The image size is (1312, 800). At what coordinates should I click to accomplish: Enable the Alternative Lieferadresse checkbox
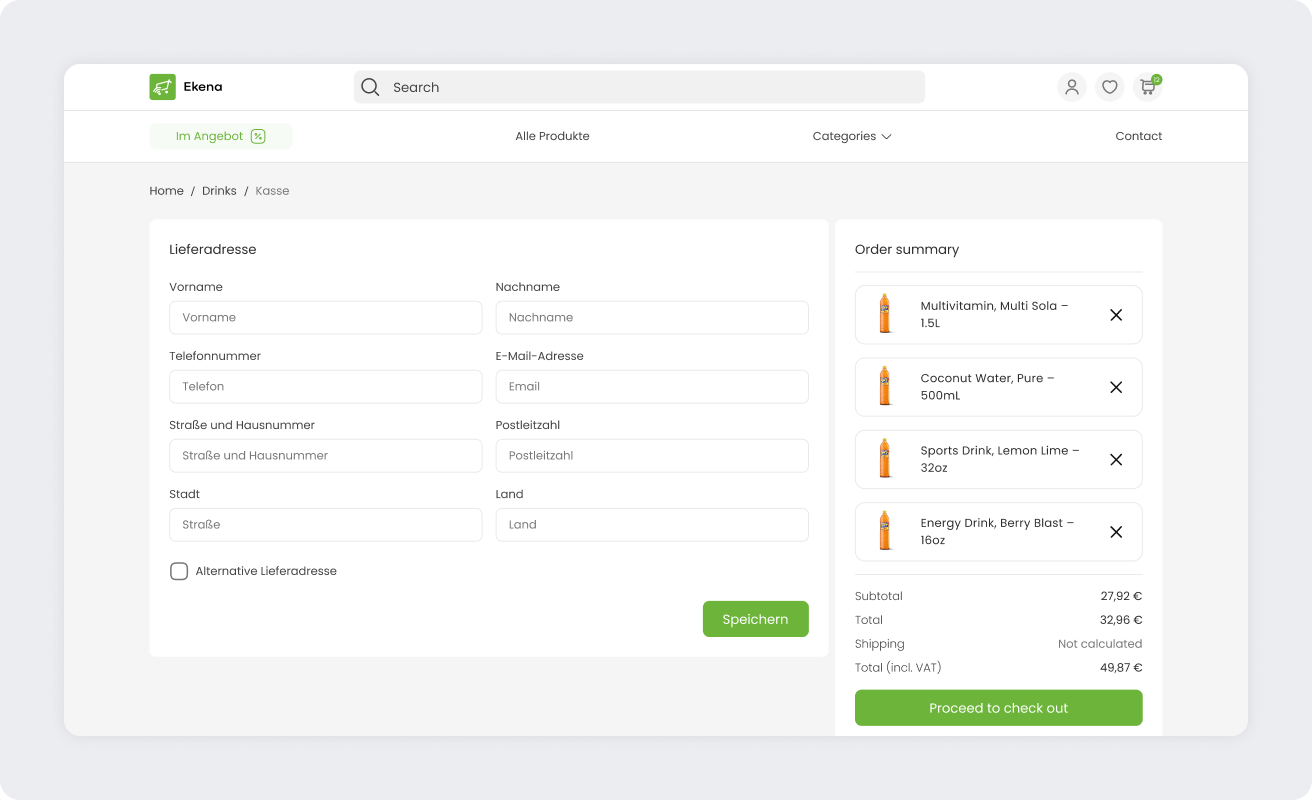[x=179, y=571]
